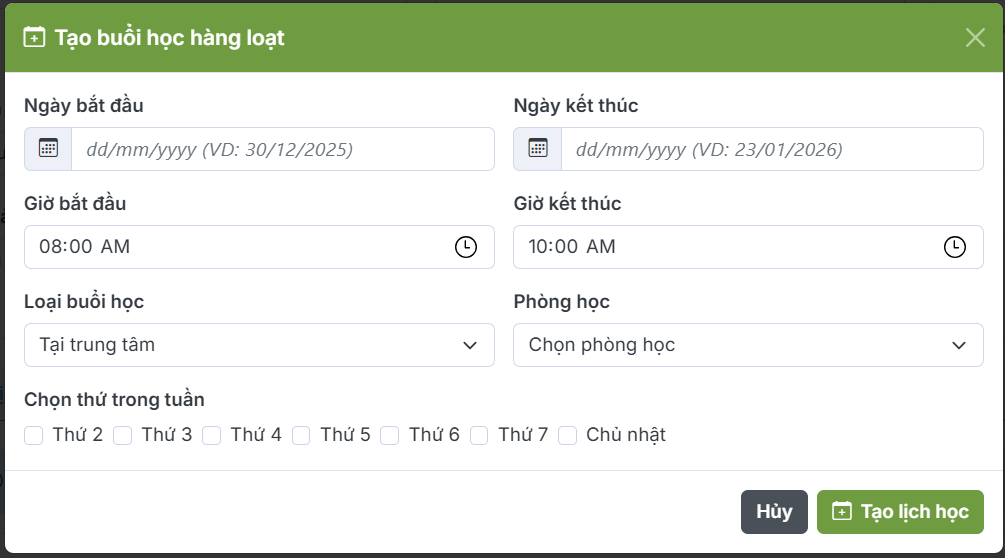Check the Thứ 2 checkbox
1005x558 pixels.
(x=34, y=435)
